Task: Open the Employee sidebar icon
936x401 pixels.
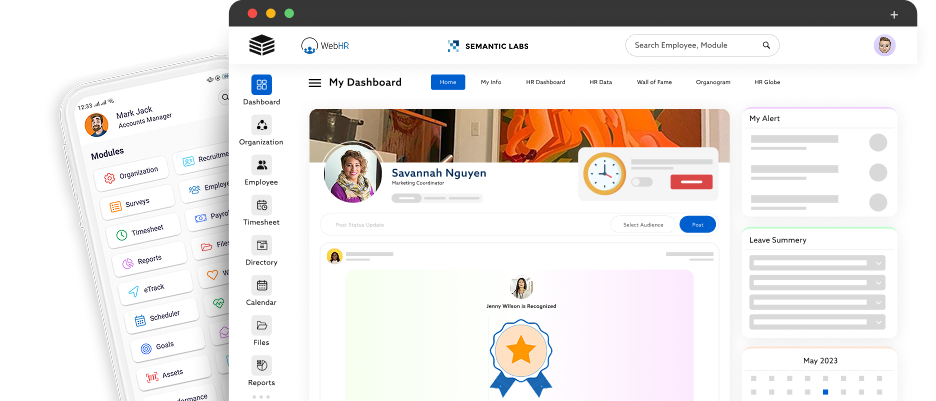Action: click(261, 165)
